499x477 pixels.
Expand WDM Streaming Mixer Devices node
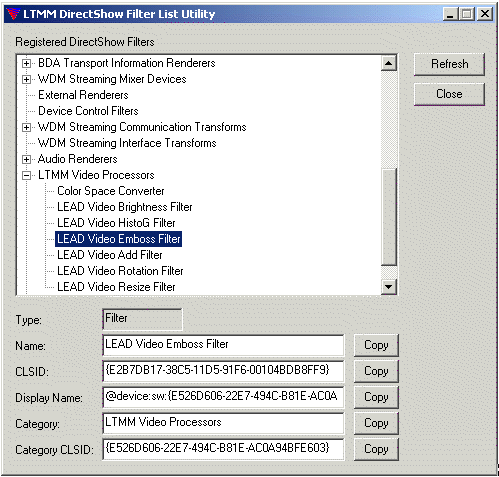(x=26, y=79)
